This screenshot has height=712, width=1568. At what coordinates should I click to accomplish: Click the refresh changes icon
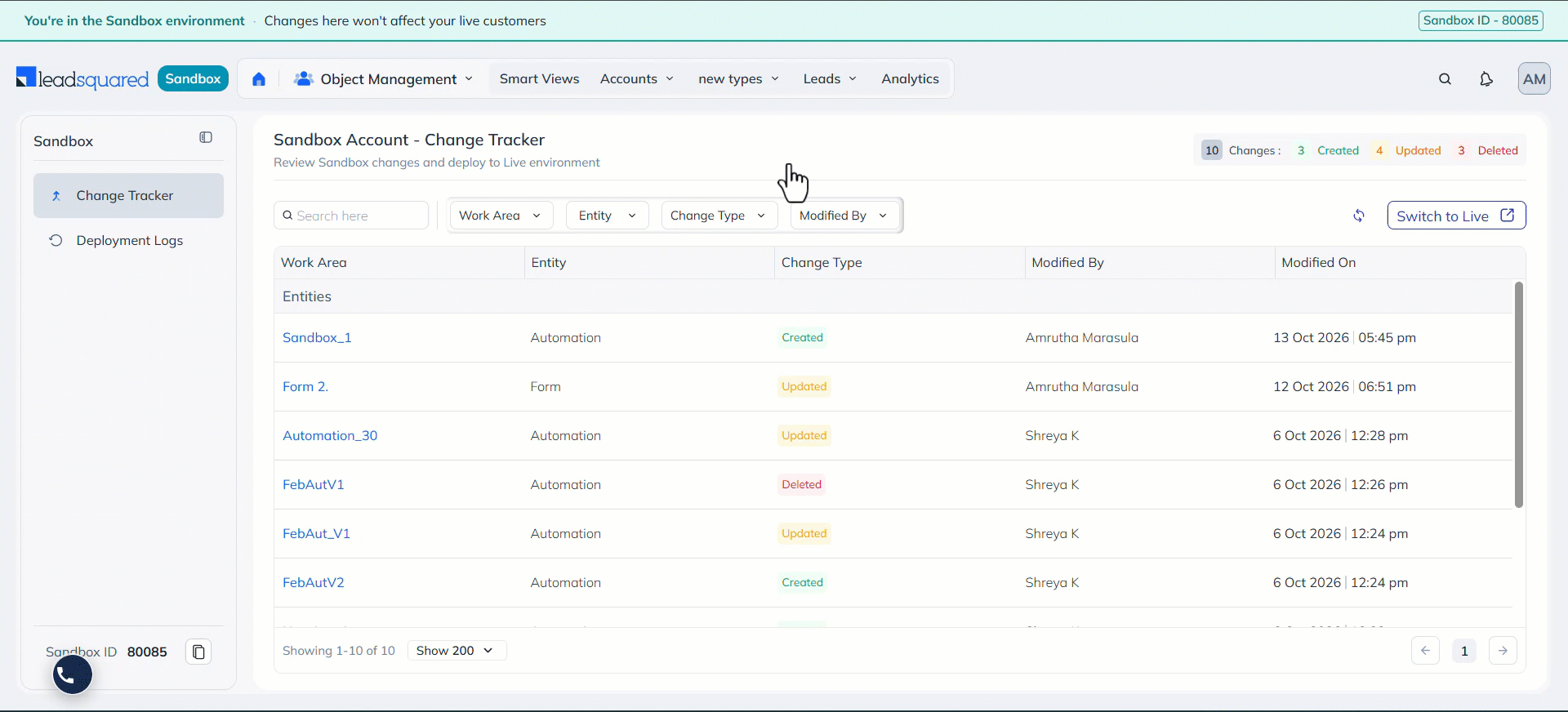(1359, 216)
